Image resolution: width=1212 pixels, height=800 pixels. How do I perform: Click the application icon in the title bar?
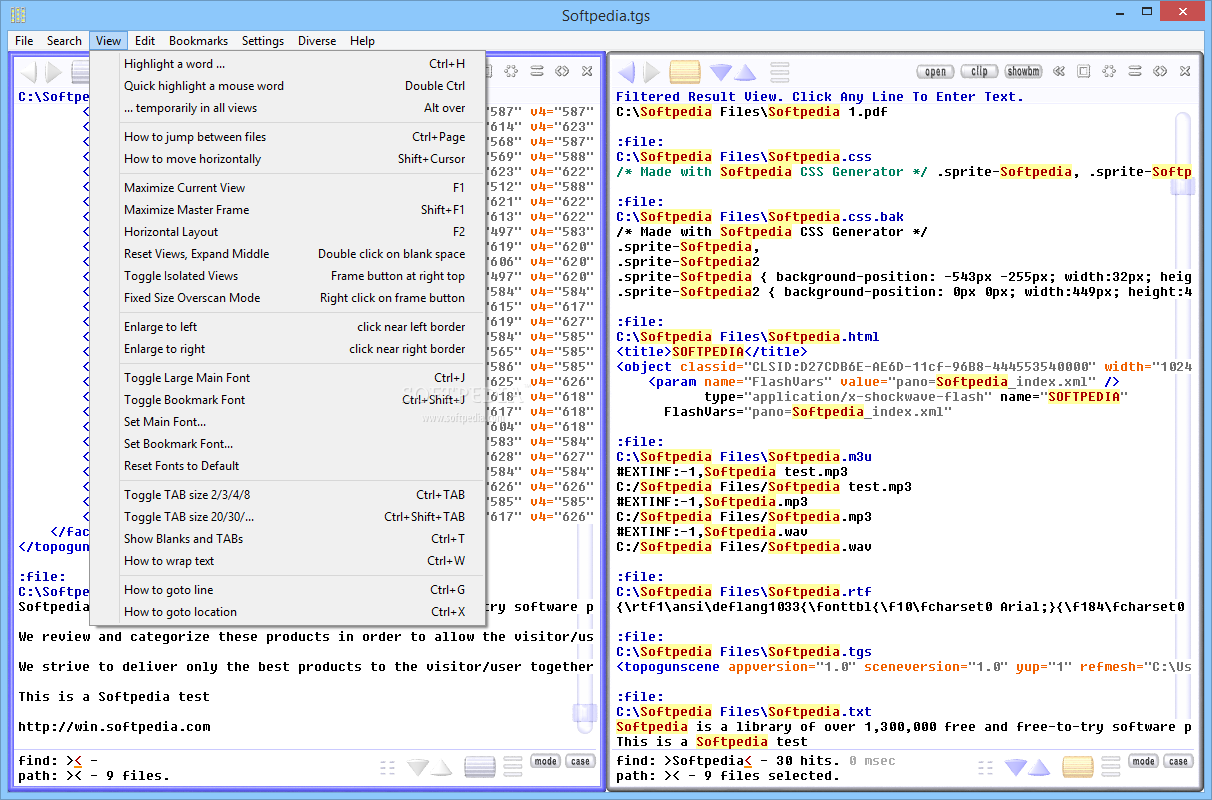point(18,15)
